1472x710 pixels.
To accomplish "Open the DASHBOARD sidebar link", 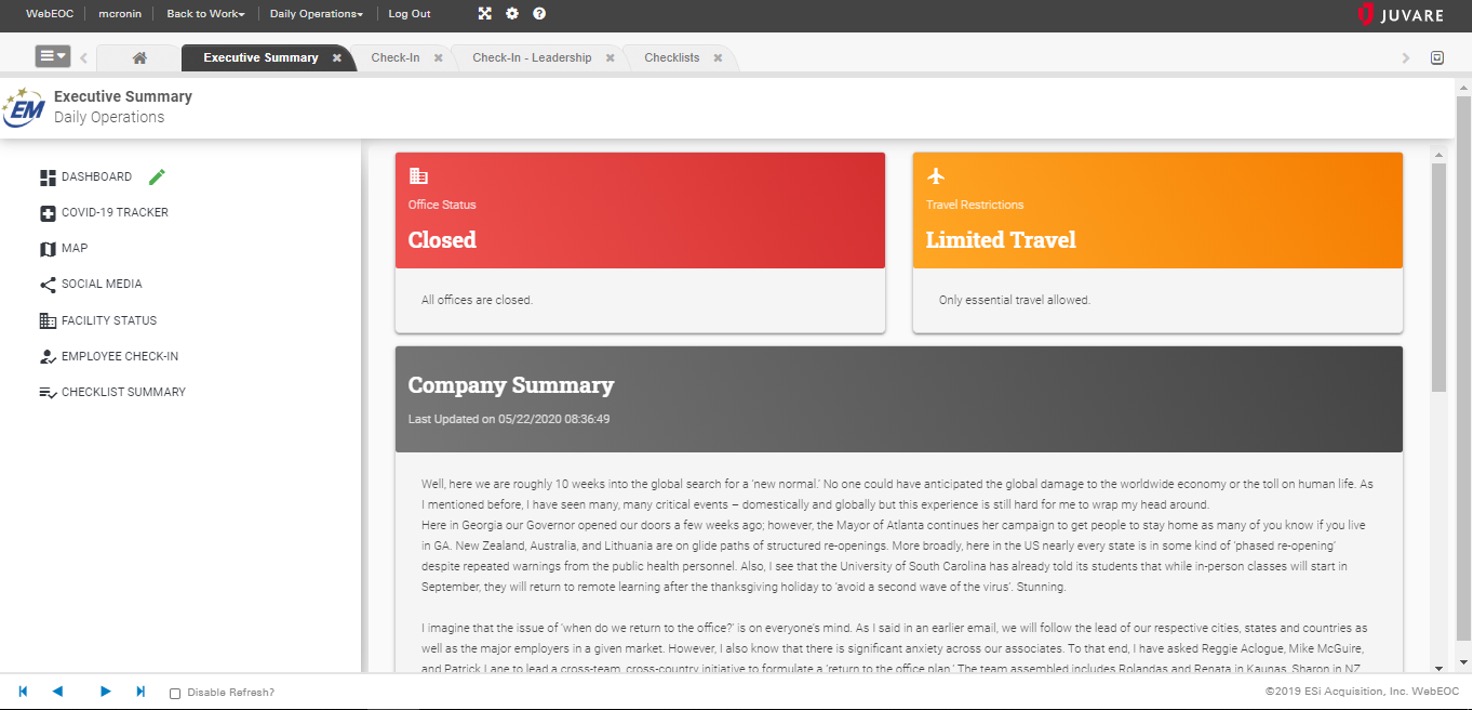I will (97, 177).
